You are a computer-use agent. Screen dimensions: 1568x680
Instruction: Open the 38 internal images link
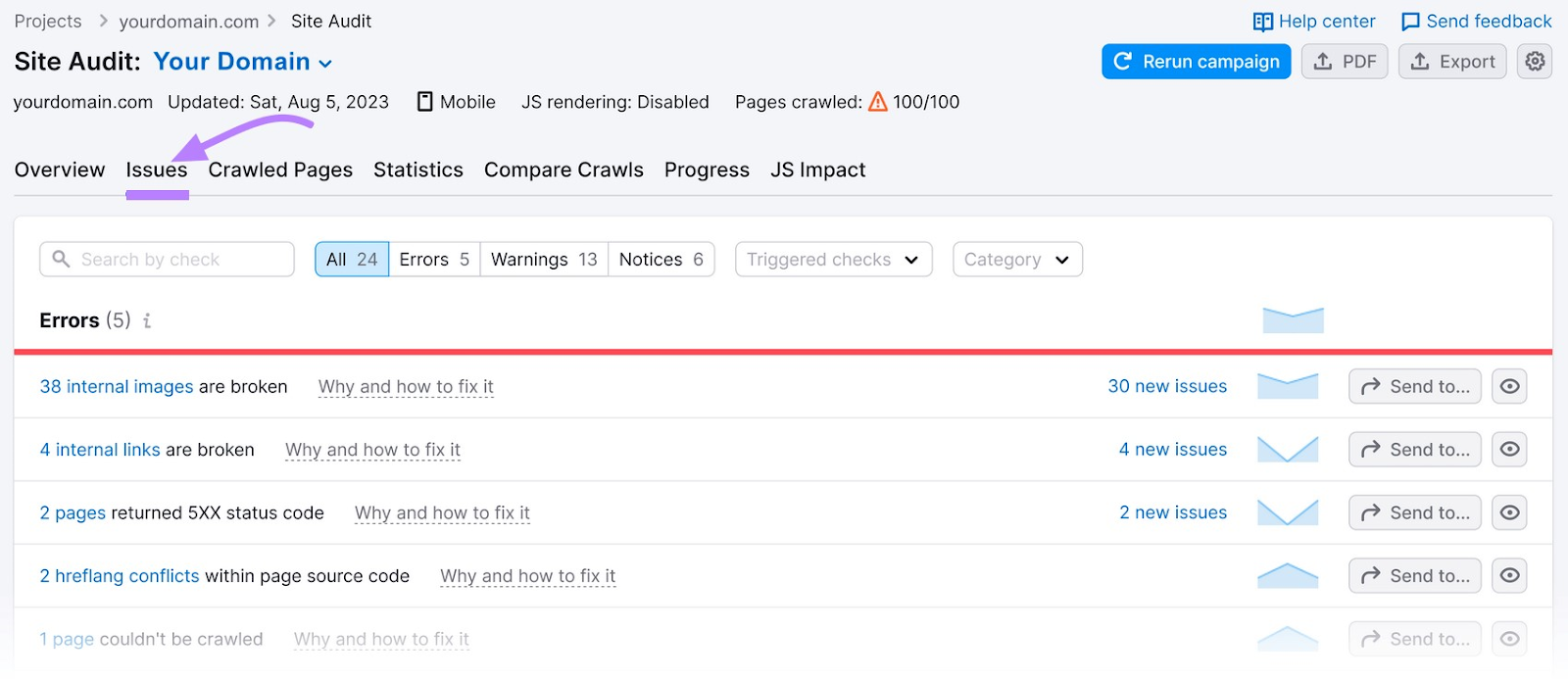point(117,386)
